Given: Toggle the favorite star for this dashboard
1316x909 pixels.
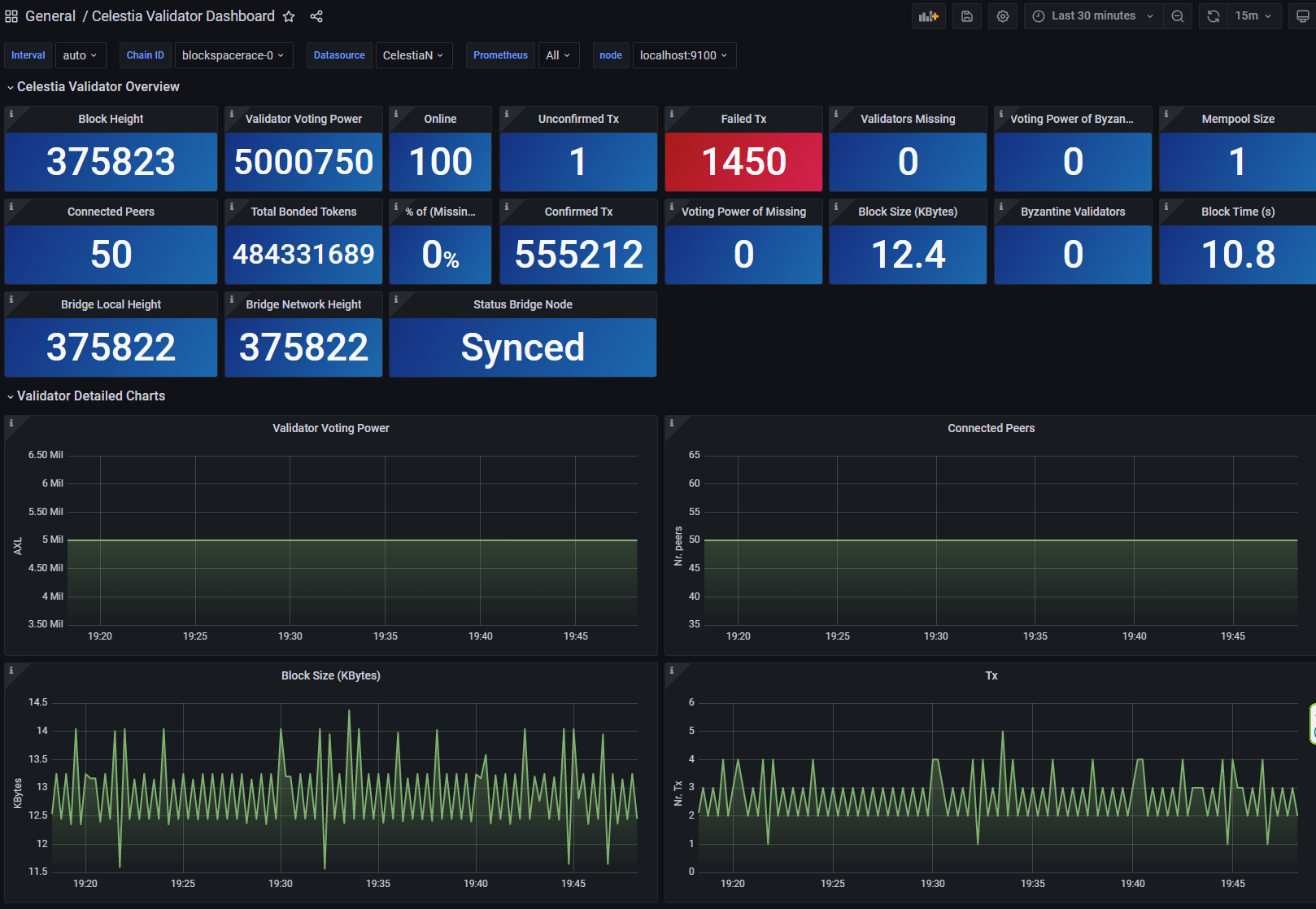Looking at the screenshot, I should 289,15.
